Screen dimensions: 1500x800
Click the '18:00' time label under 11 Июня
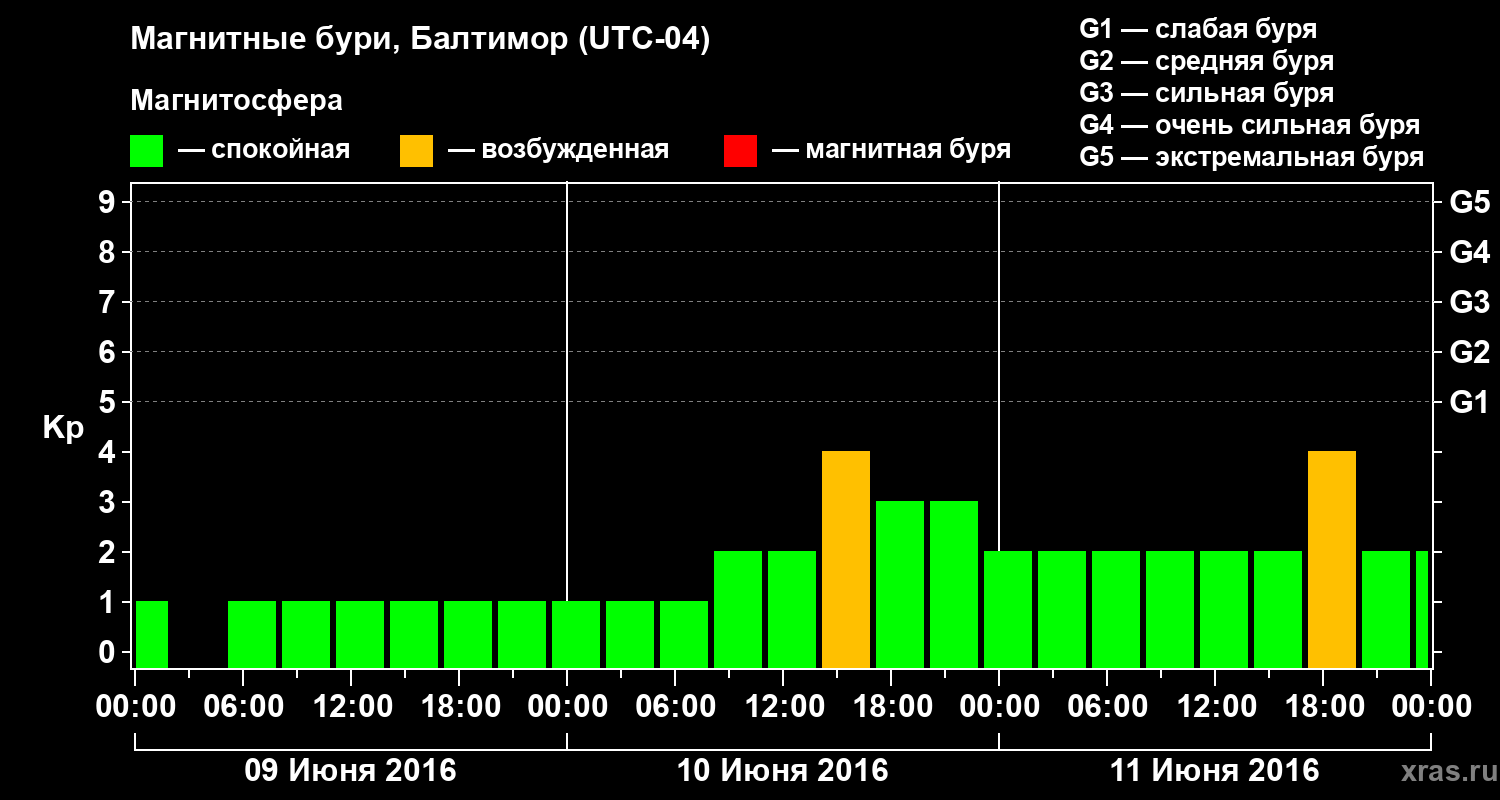tap(1324, 706)
